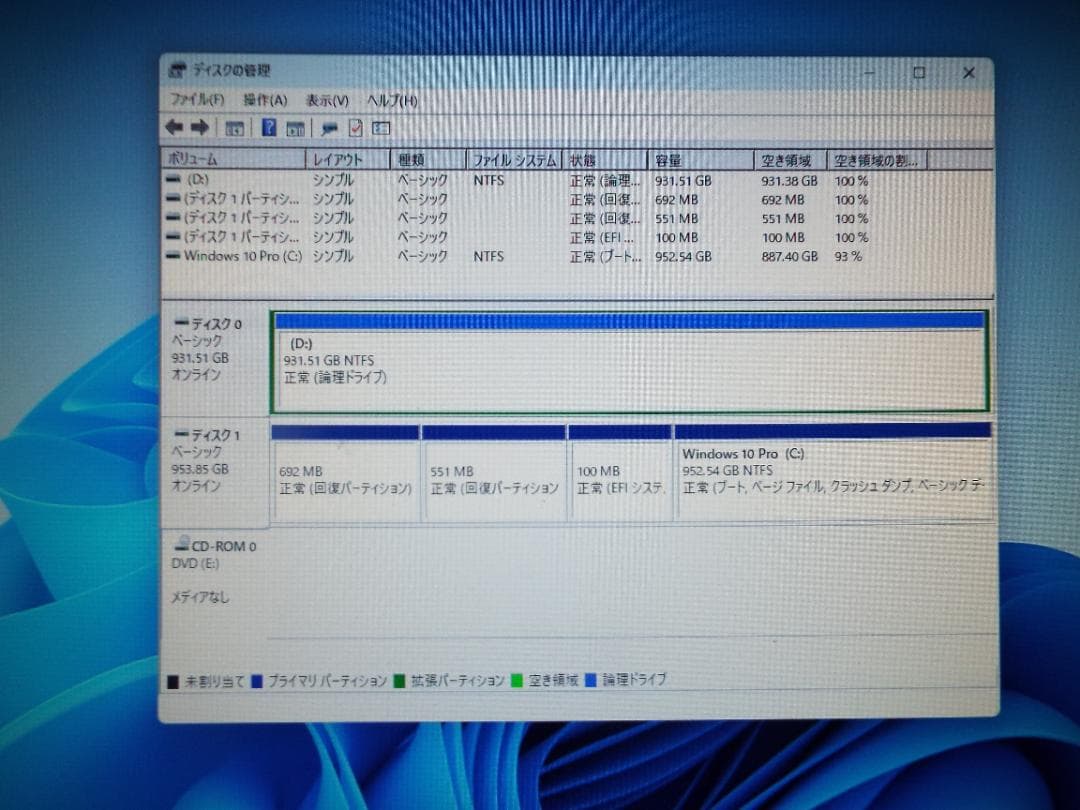
Task: Open the ヘルプ(H) menu
Action: tap(392, 100)
